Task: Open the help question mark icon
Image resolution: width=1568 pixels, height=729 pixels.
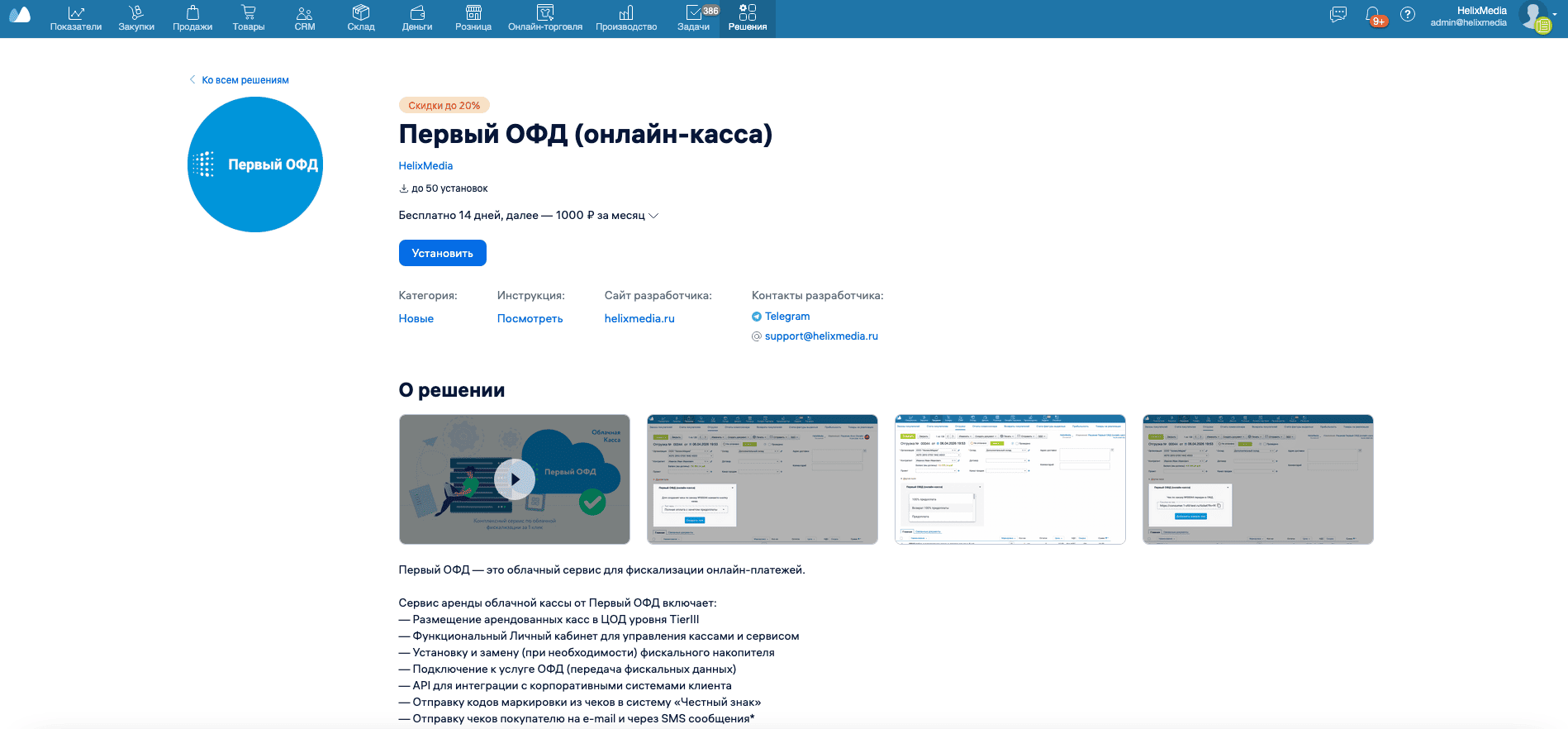Action: [x=1408, y=14]
